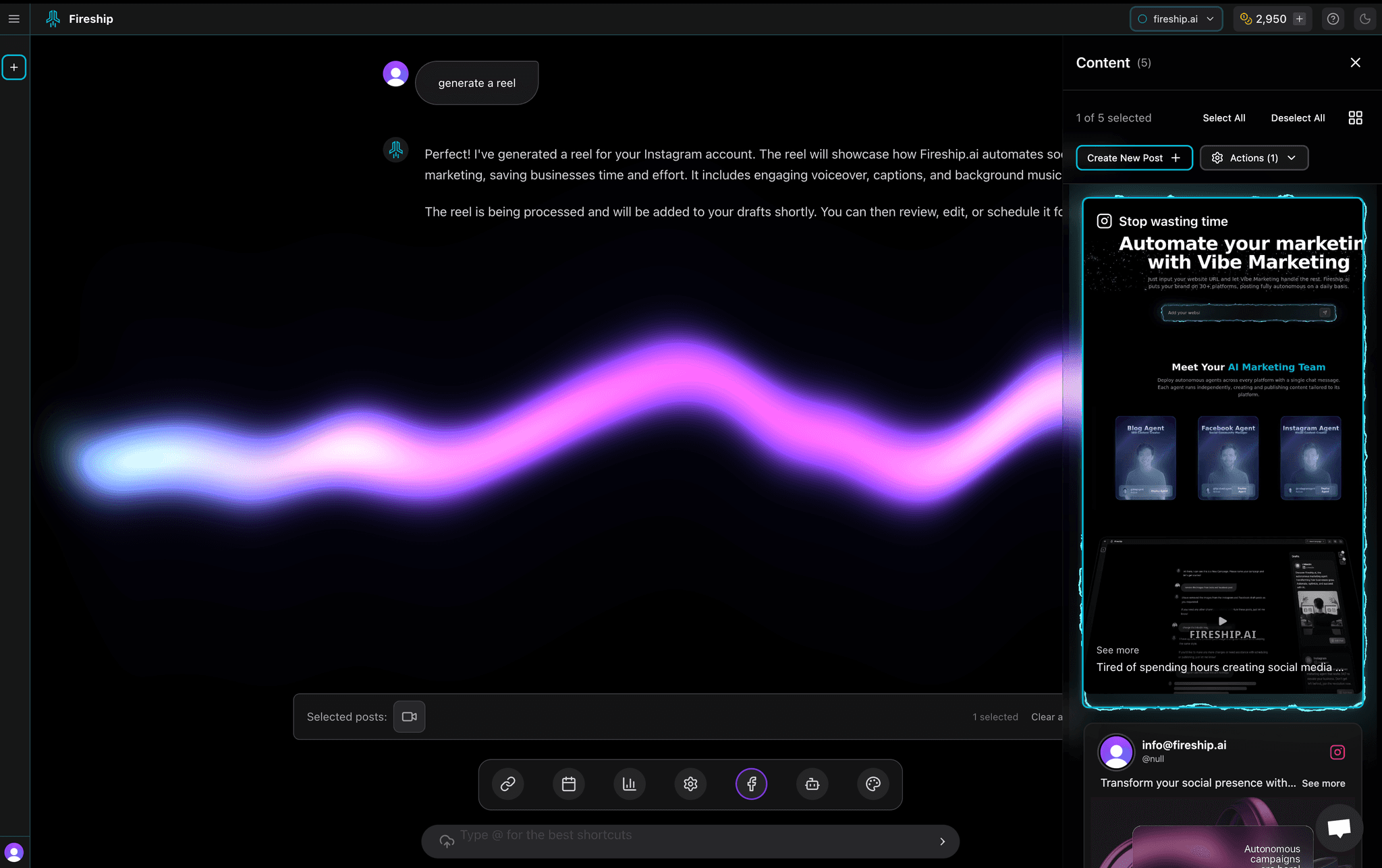
Task: Click Select All in Content panel
Action: (1223, 118)
